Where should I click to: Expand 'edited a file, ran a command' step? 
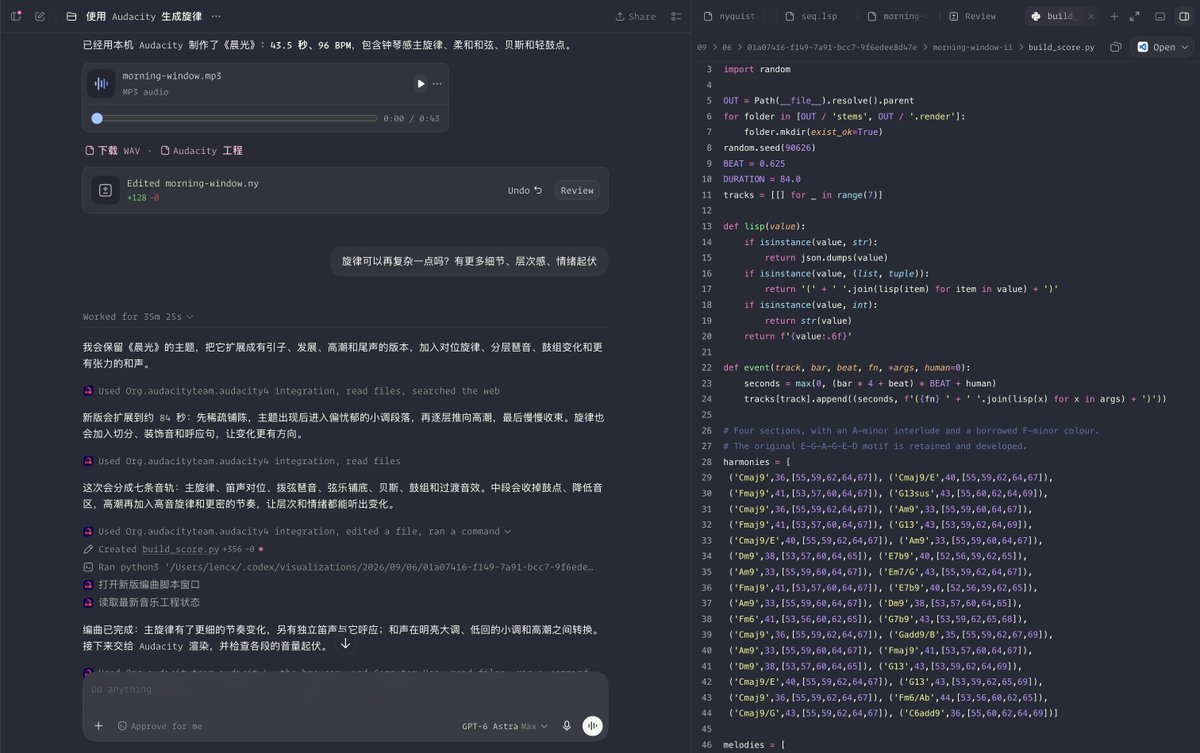tap(305, 531)
